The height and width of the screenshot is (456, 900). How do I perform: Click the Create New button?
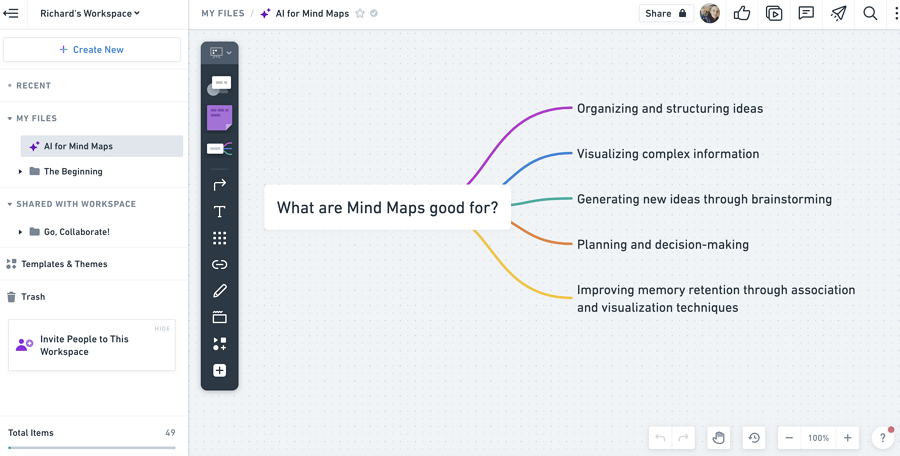pyautogui.click(x=92, y=49)
